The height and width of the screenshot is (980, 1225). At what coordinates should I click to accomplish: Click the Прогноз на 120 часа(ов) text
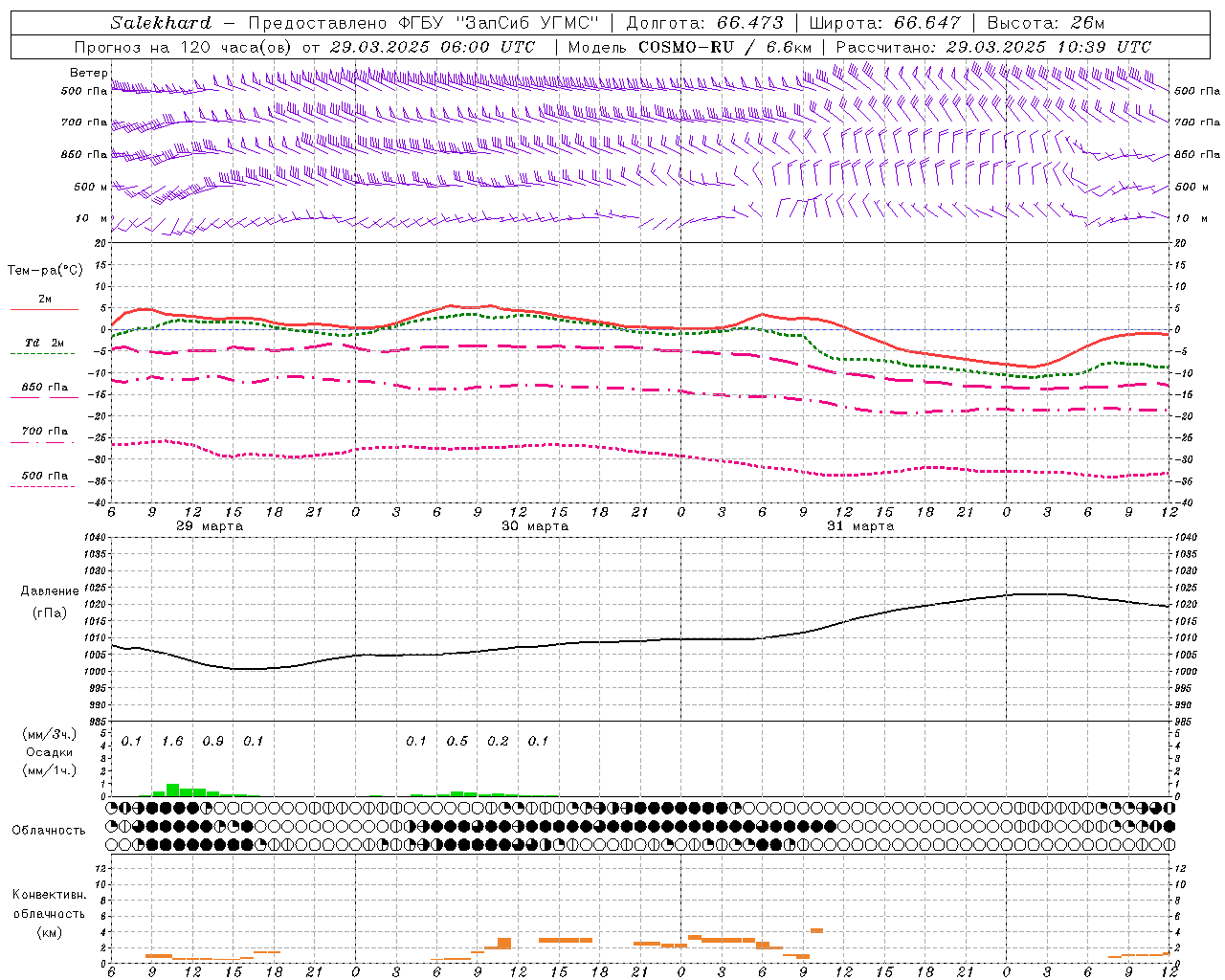[x=184, y=47]
